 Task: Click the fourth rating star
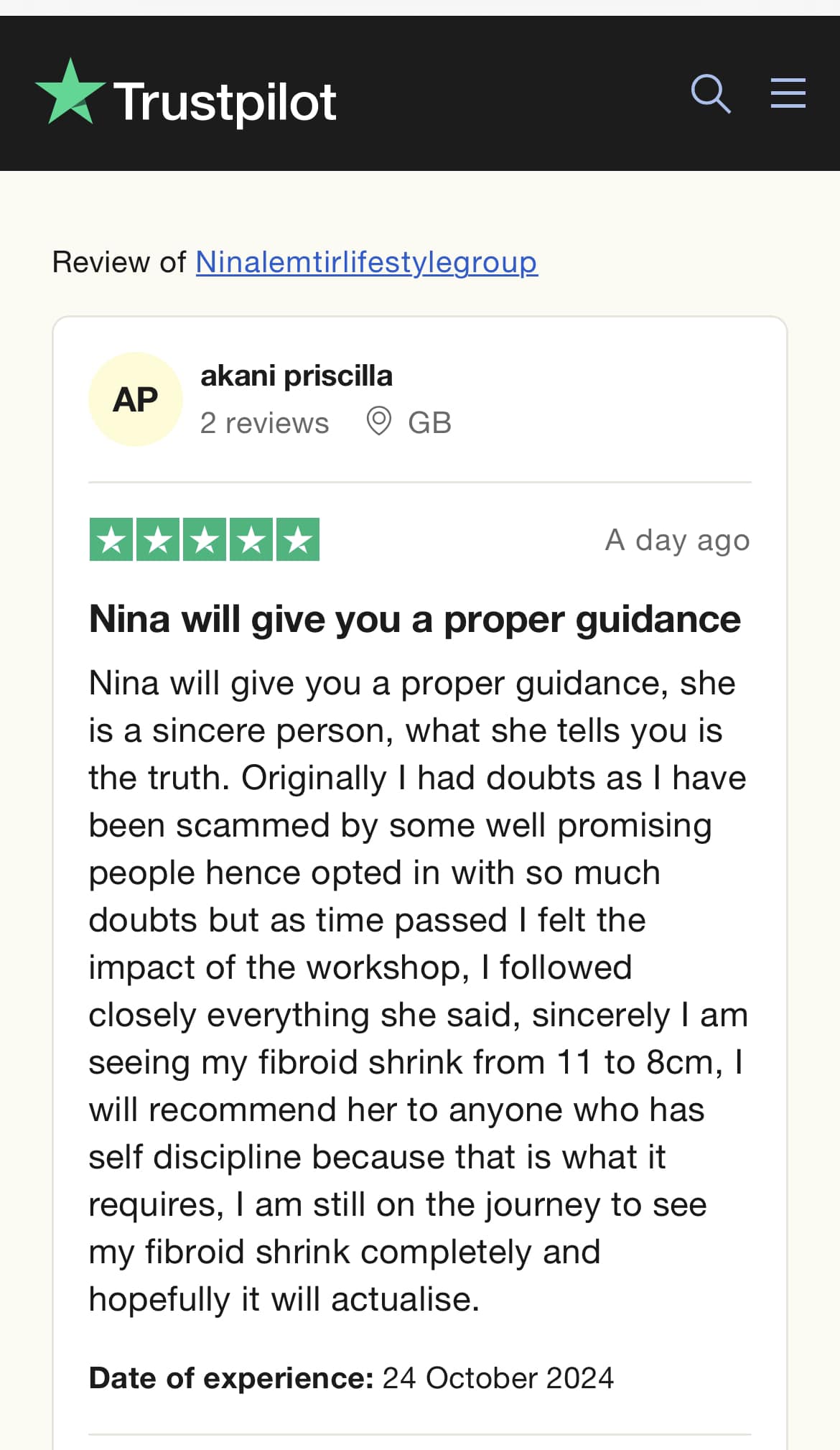[x=251, y=539]
